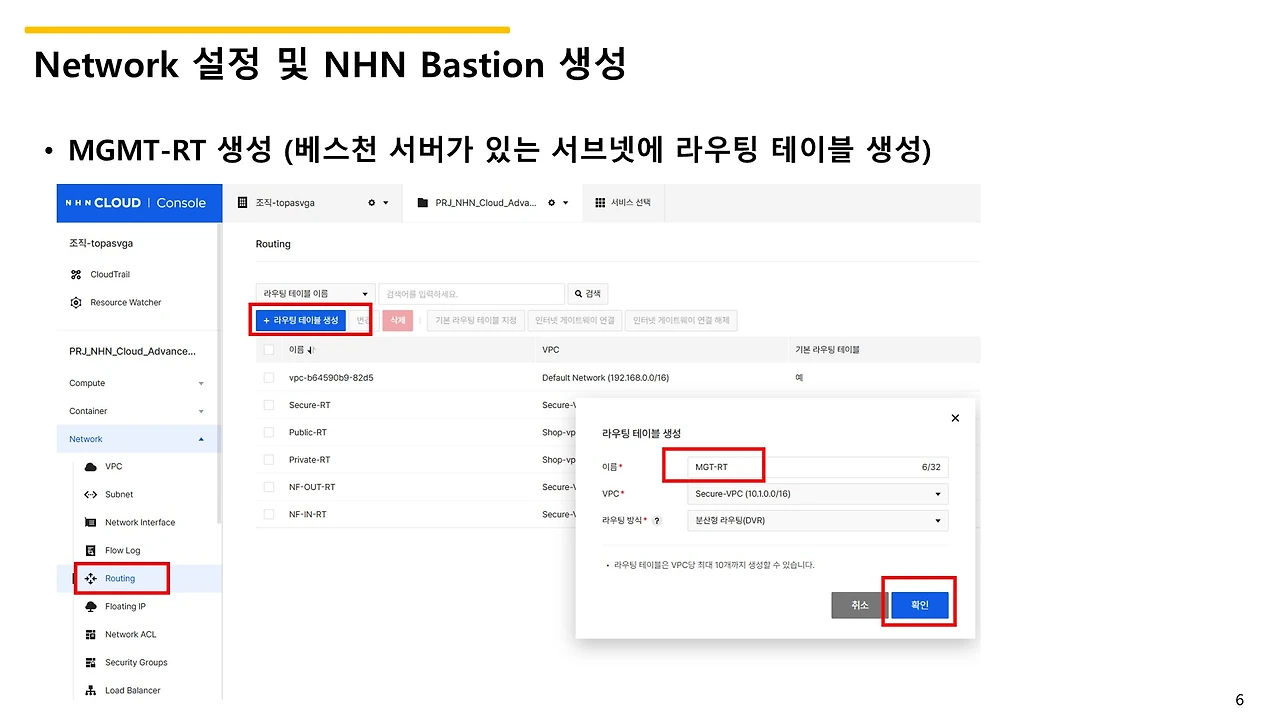Check the Private-RT row checkbox
The image size is (1280, 720).
268,460
